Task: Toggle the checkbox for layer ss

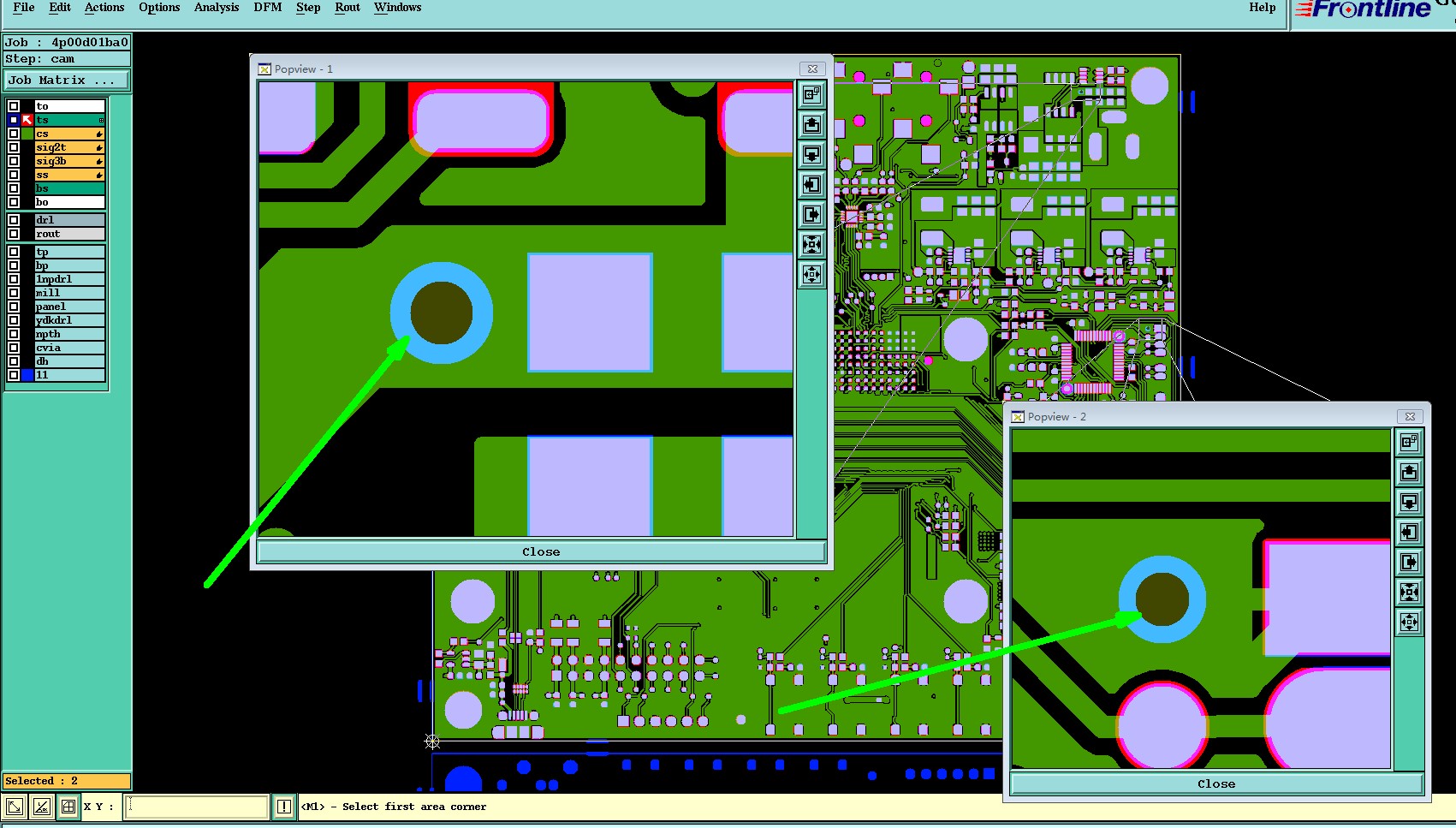Action: 14,175
